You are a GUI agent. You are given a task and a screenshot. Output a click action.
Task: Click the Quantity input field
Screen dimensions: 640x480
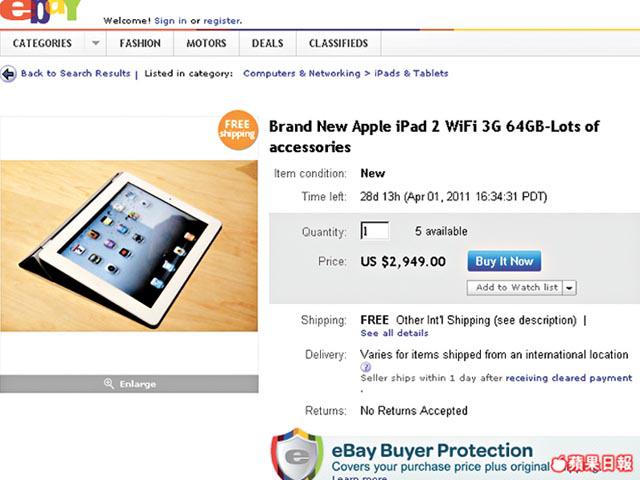(x=375, y=231)
